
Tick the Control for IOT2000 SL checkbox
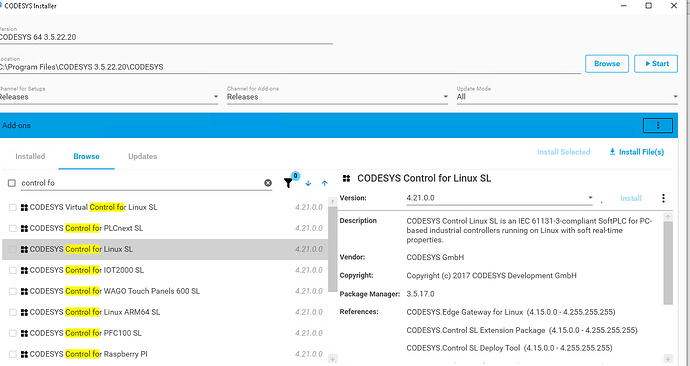tap(12, 270)
